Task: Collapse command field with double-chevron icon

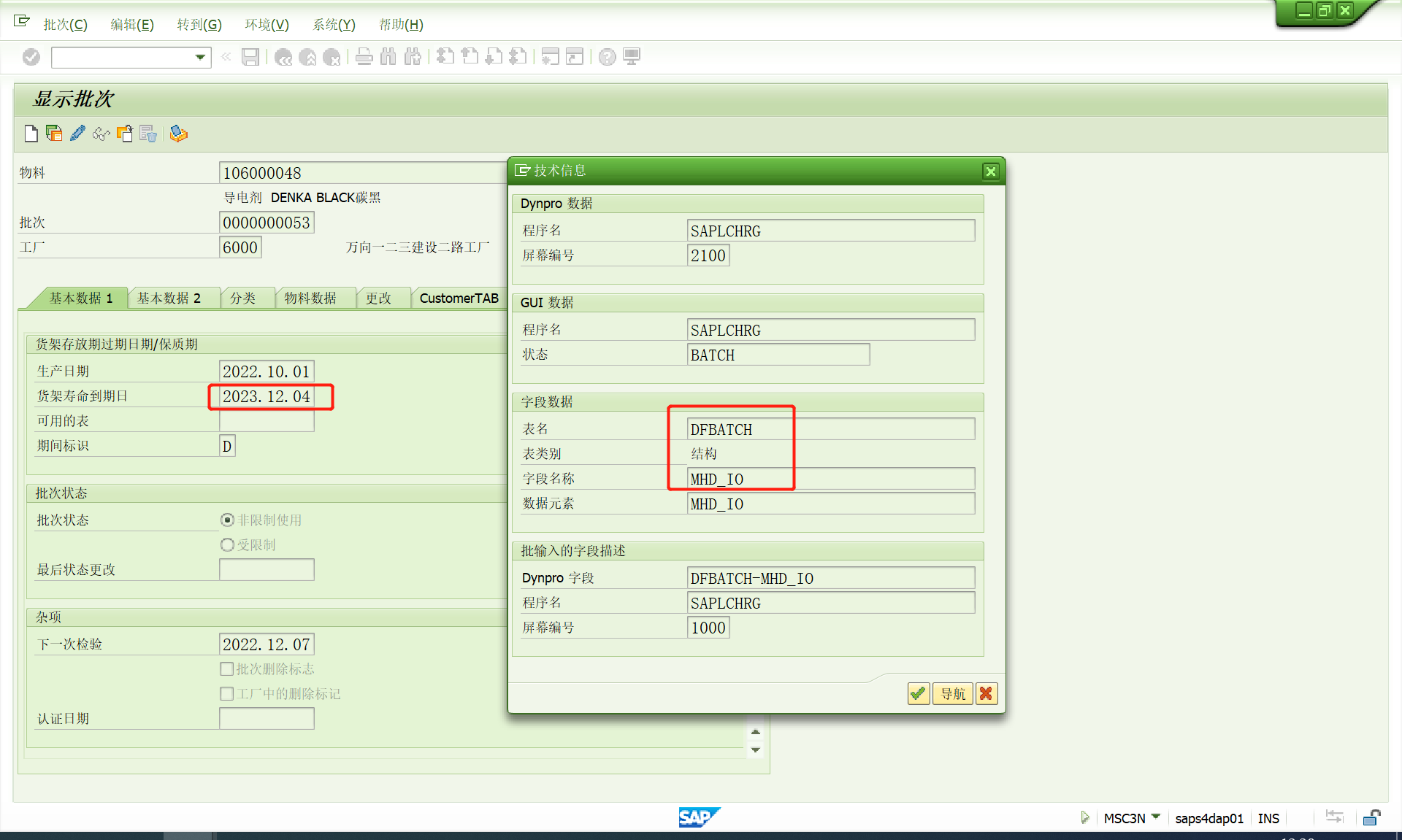Action: coord(226,57)
